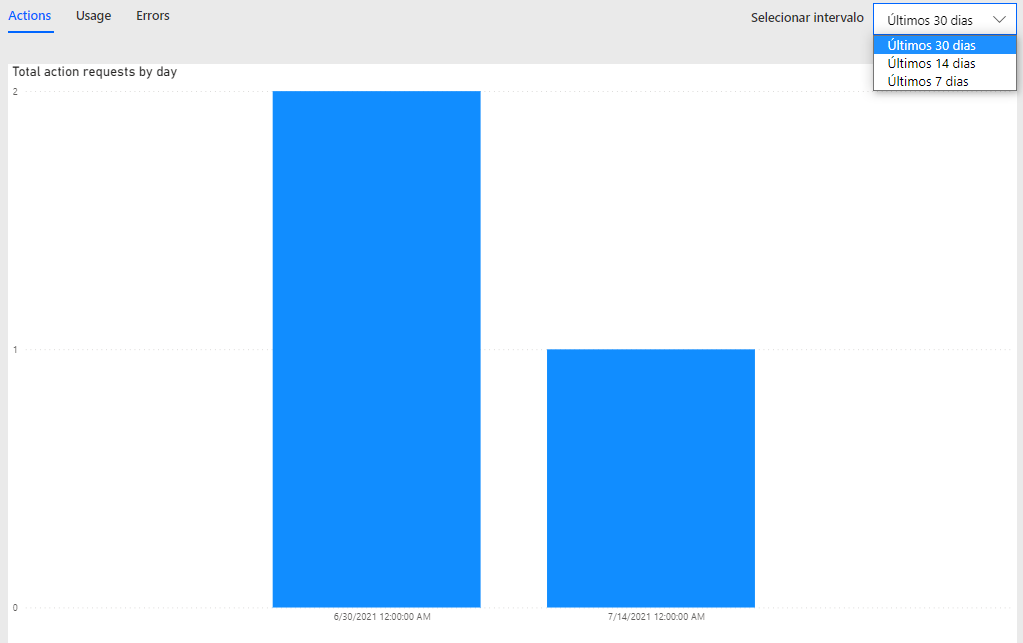Click the y-axis value 0
Screen dimensions: 1023x643
(15, 608)
